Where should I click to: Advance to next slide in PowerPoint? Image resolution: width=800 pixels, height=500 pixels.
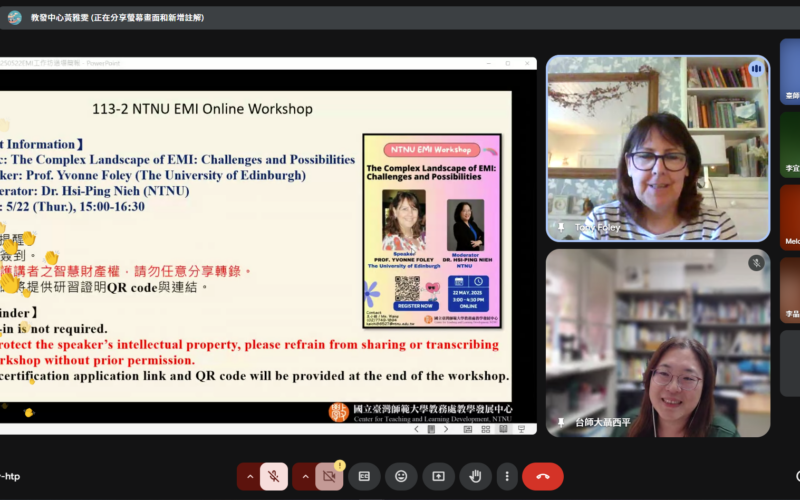pyautogui.click(x=446, y=429)
